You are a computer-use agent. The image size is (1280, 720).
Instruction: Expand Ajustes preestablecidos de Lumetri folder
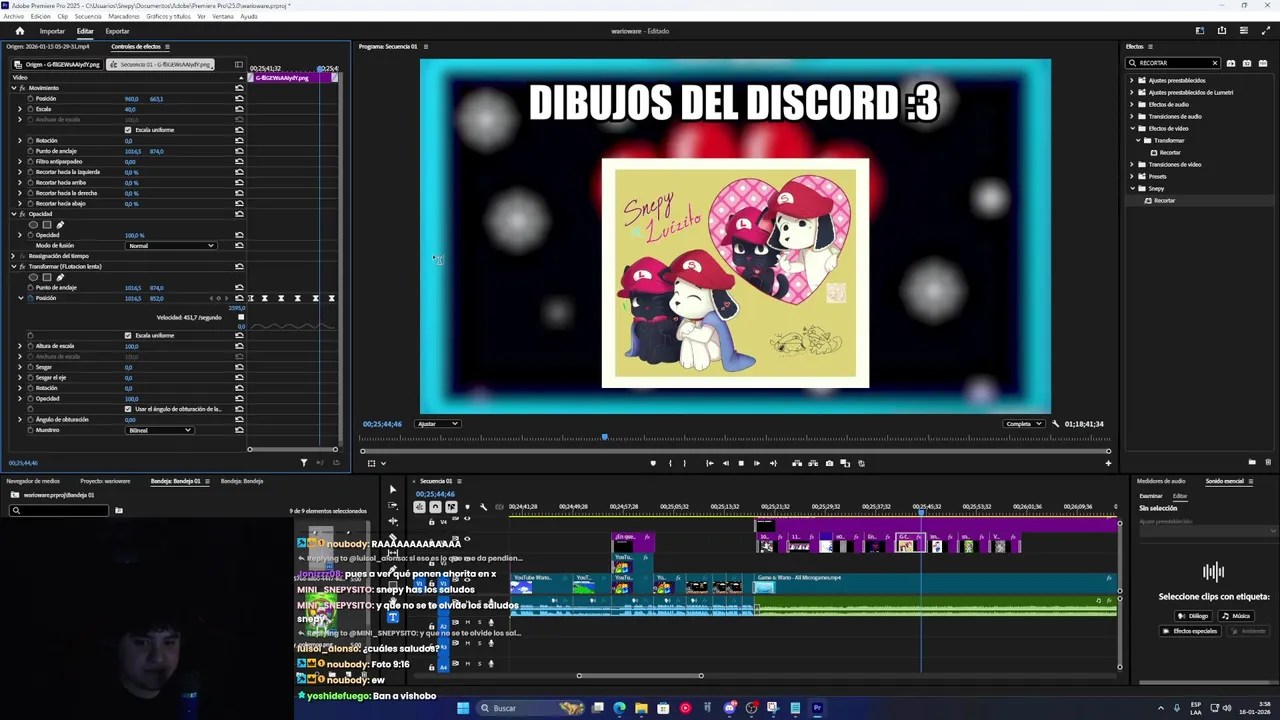(1132, 92)
